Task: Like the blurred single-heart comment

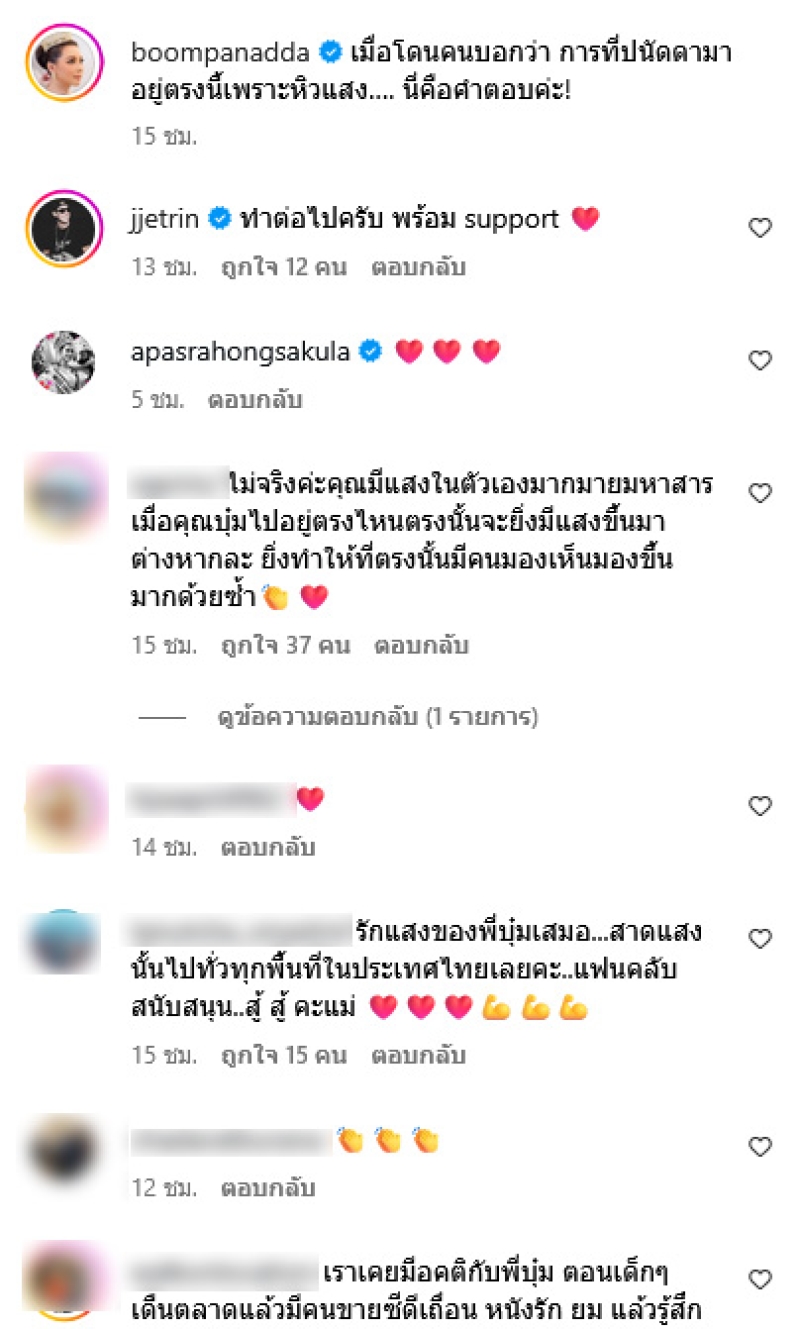Action: 760,806
